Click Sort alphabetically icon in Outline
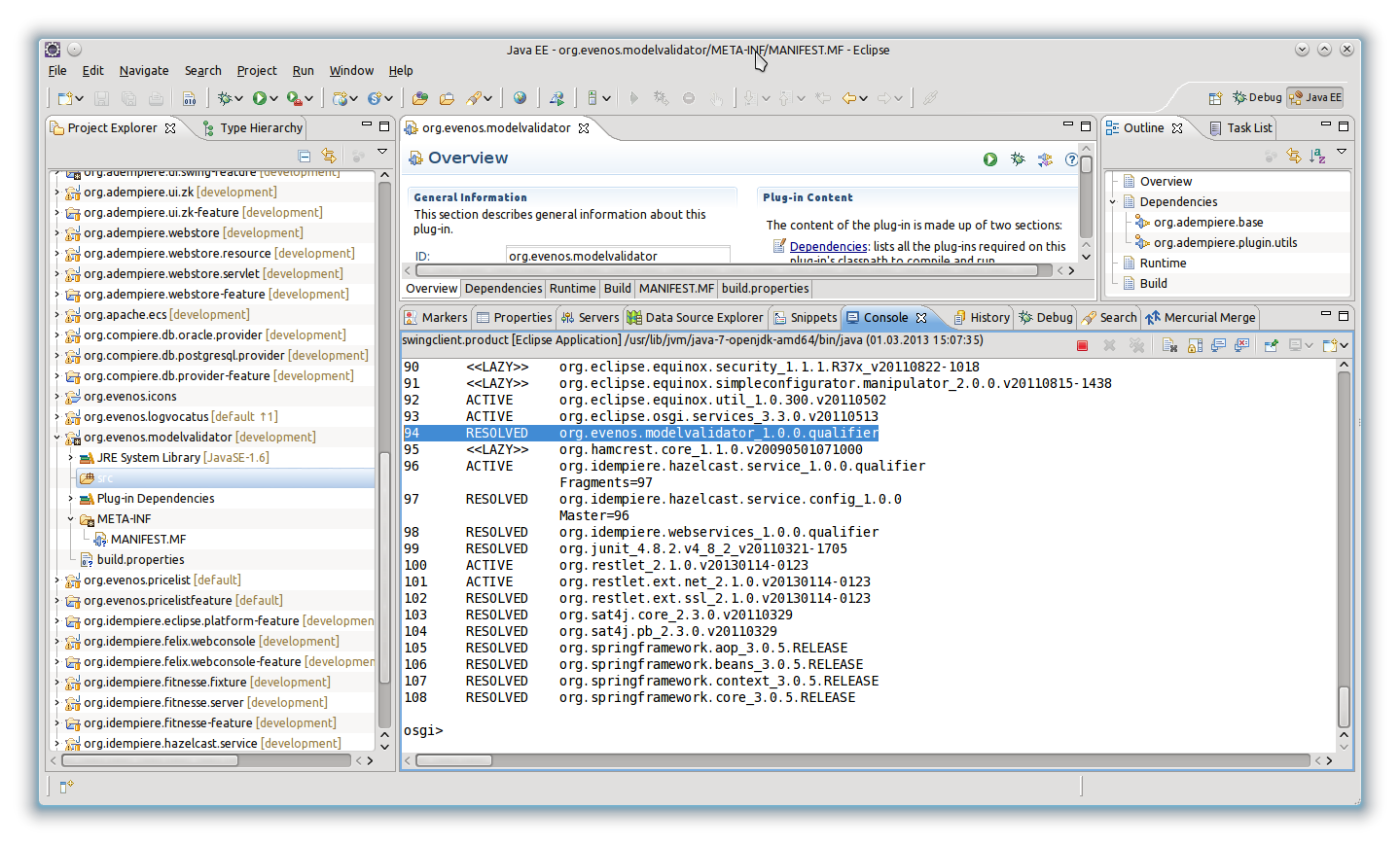The width and height of the screenshot is (1400, 844). [x=1317, y=156]
